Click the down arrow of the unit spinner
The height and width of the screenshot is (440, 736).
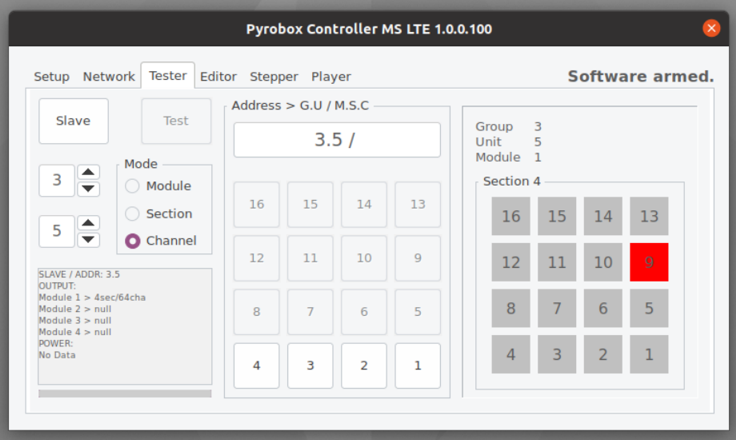pos(88,239)
